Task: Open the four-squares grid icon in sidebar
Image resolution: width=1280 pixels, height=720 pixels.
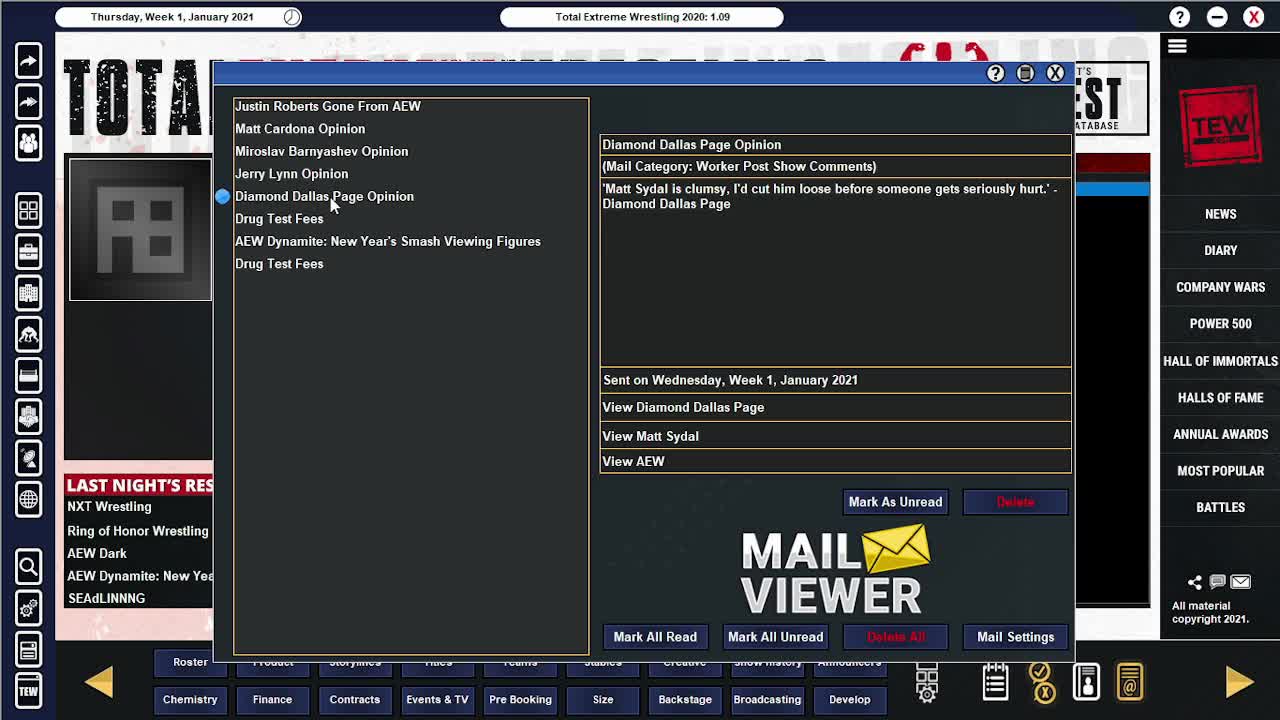Action: pos(28,211)
